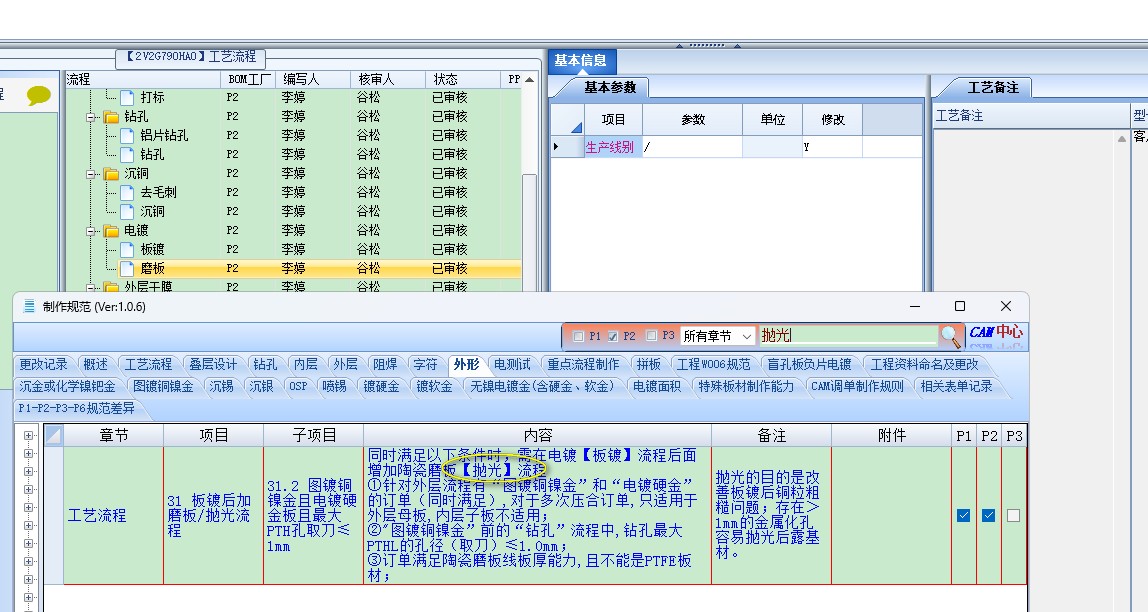Open the 叠层设计 tab

coord(213,364)
